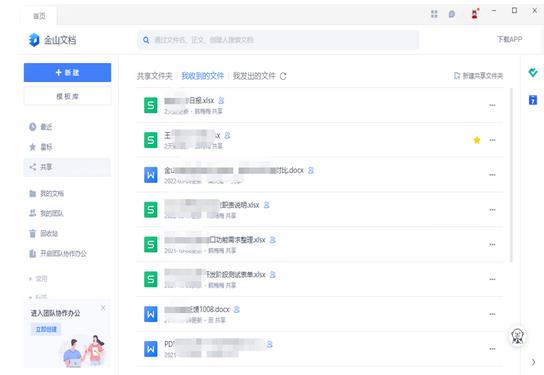Switch to 我发出的文件 tab
Image resolution: width=544 pixels, height=375 pixels.
254,76
